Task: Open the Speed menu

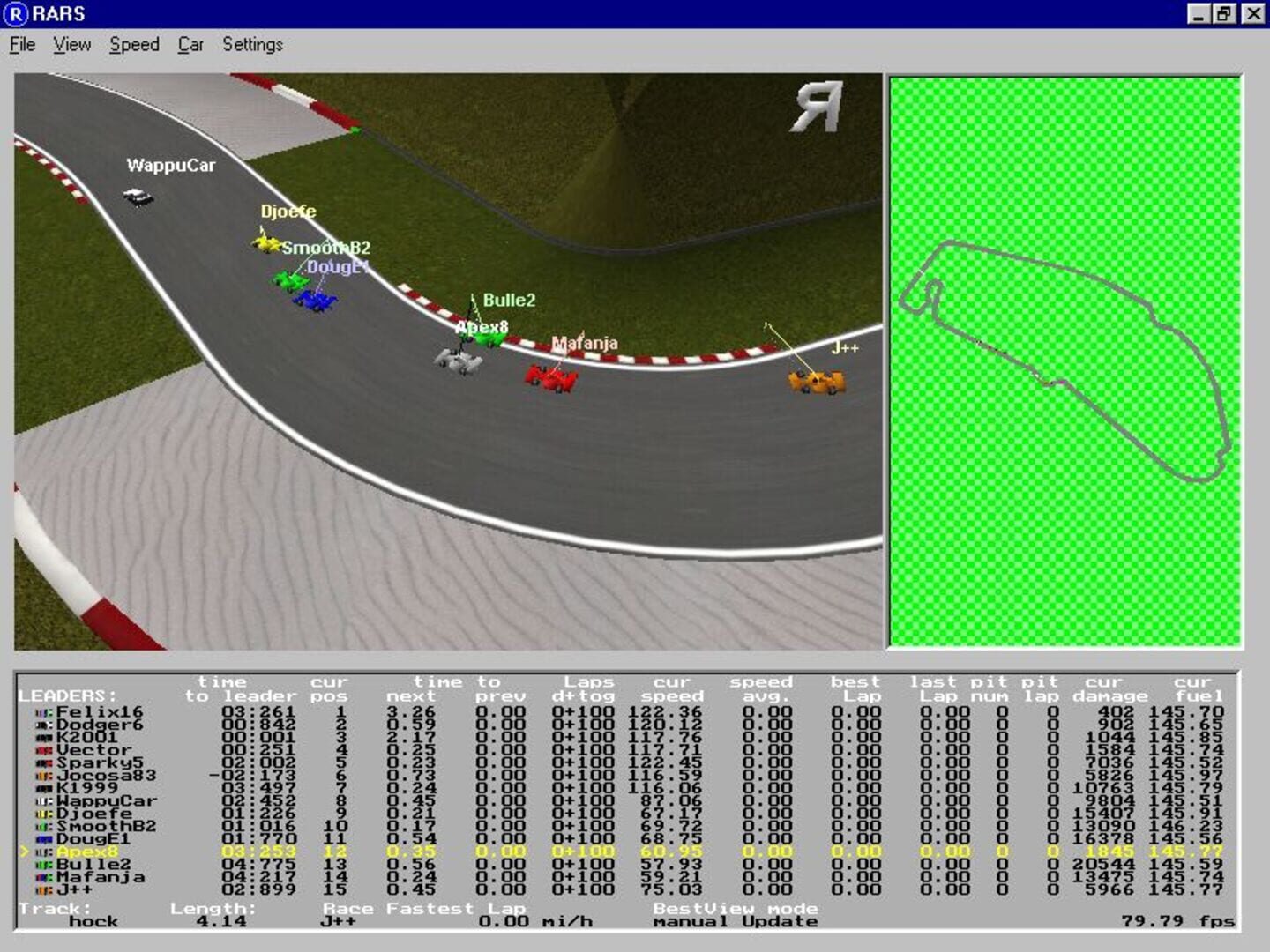Action: [134, 44]
